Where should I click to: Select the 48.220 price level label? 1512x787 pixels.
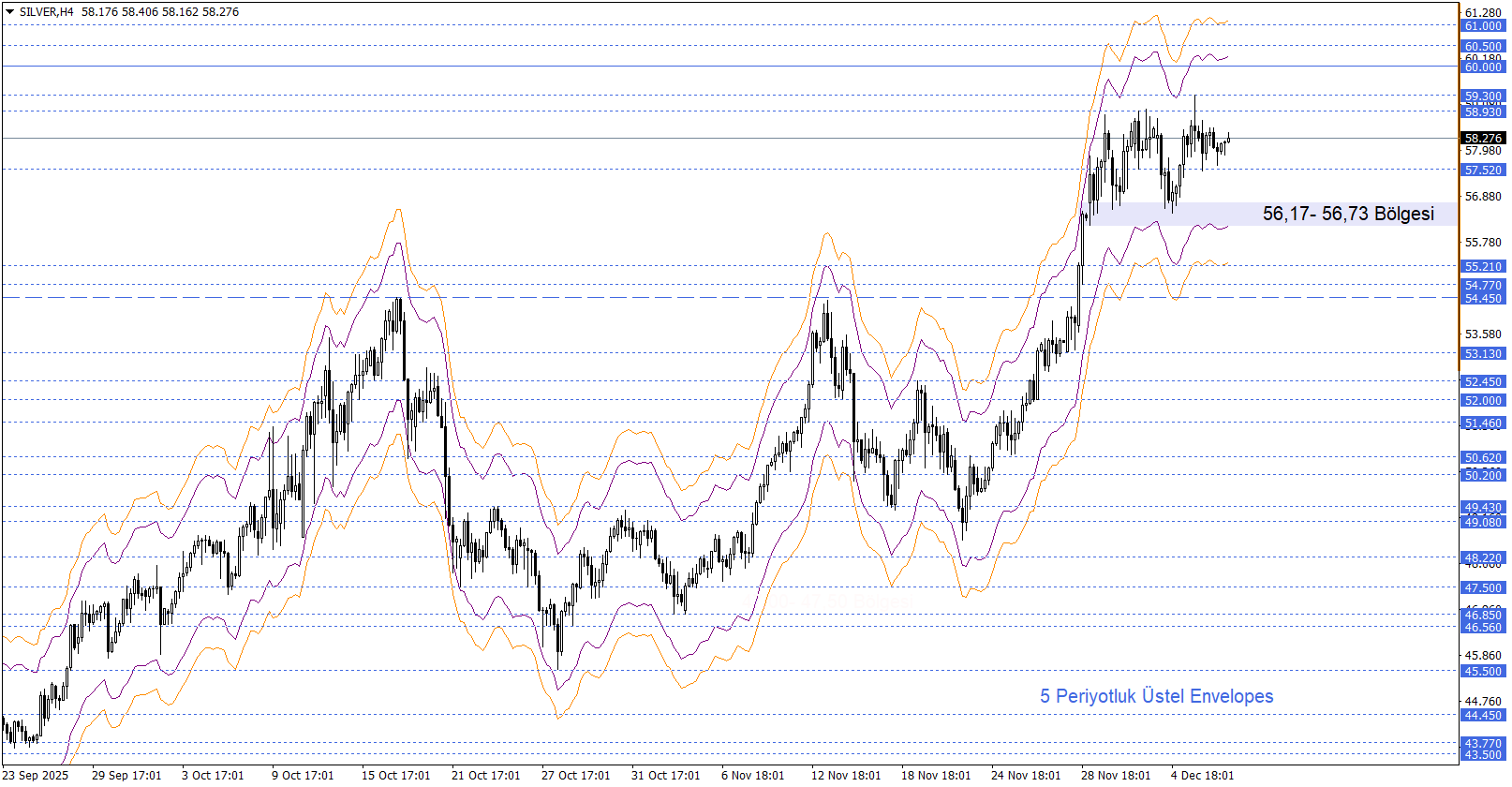click(x=1483, y=558)
